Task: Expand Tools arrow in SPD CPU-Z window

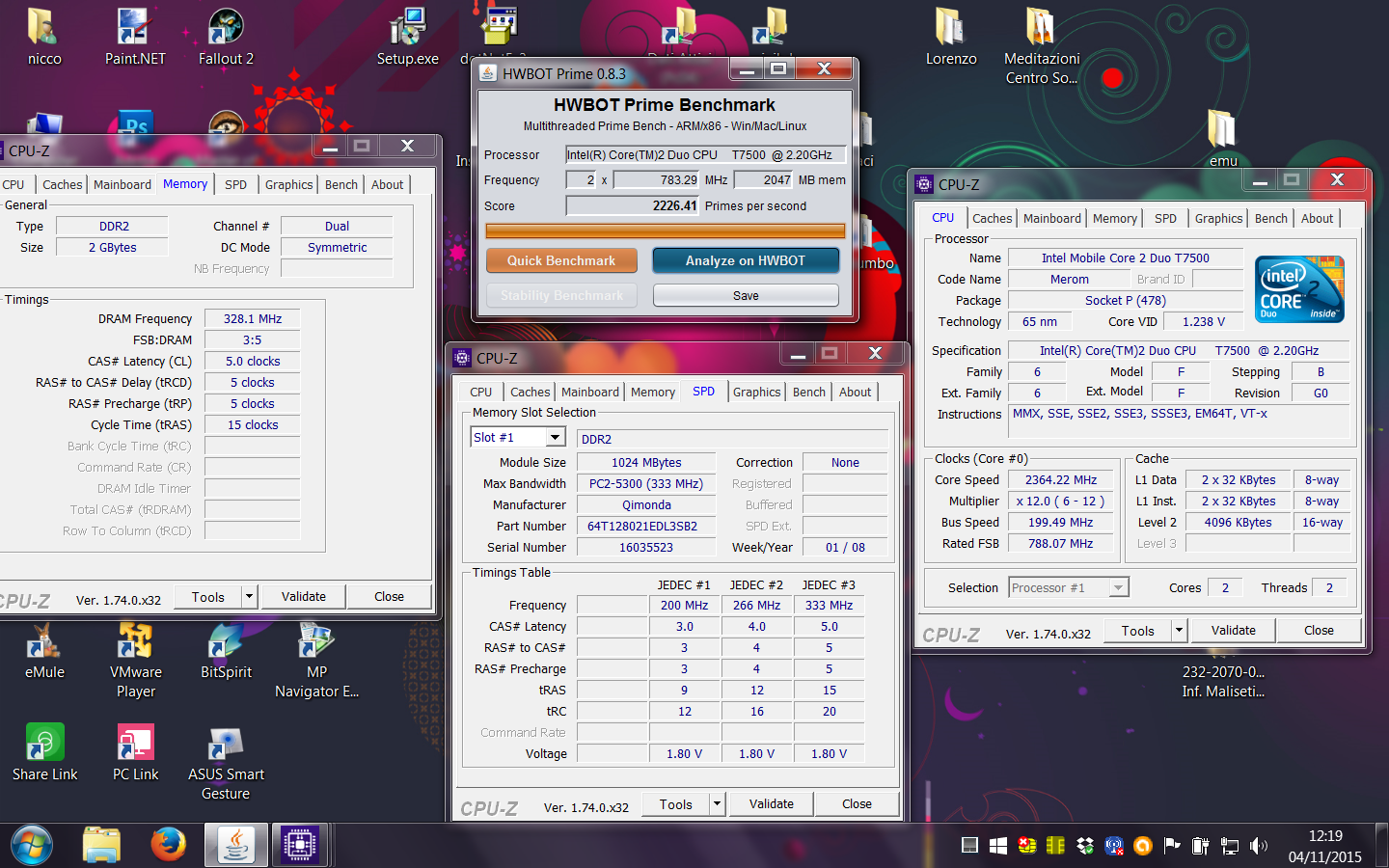Action: (717, 803)
